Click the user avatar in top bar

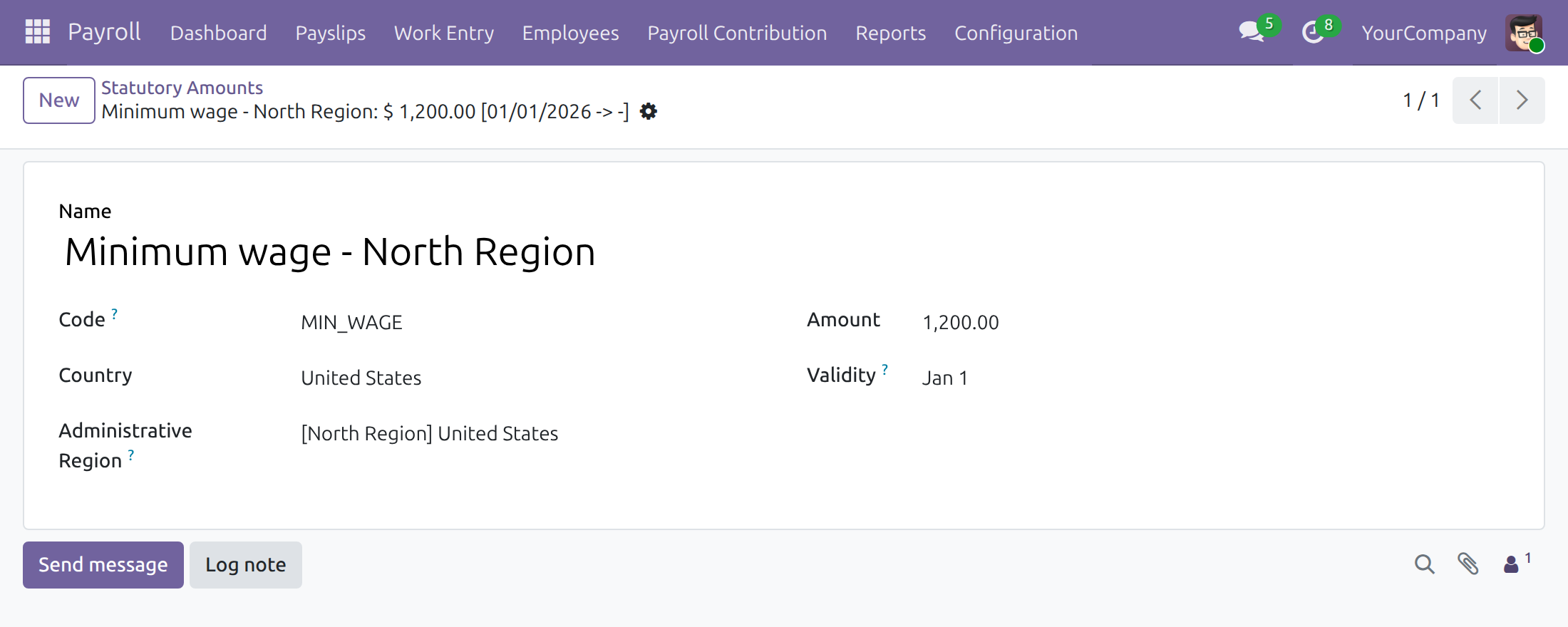tap(1524, 33)
